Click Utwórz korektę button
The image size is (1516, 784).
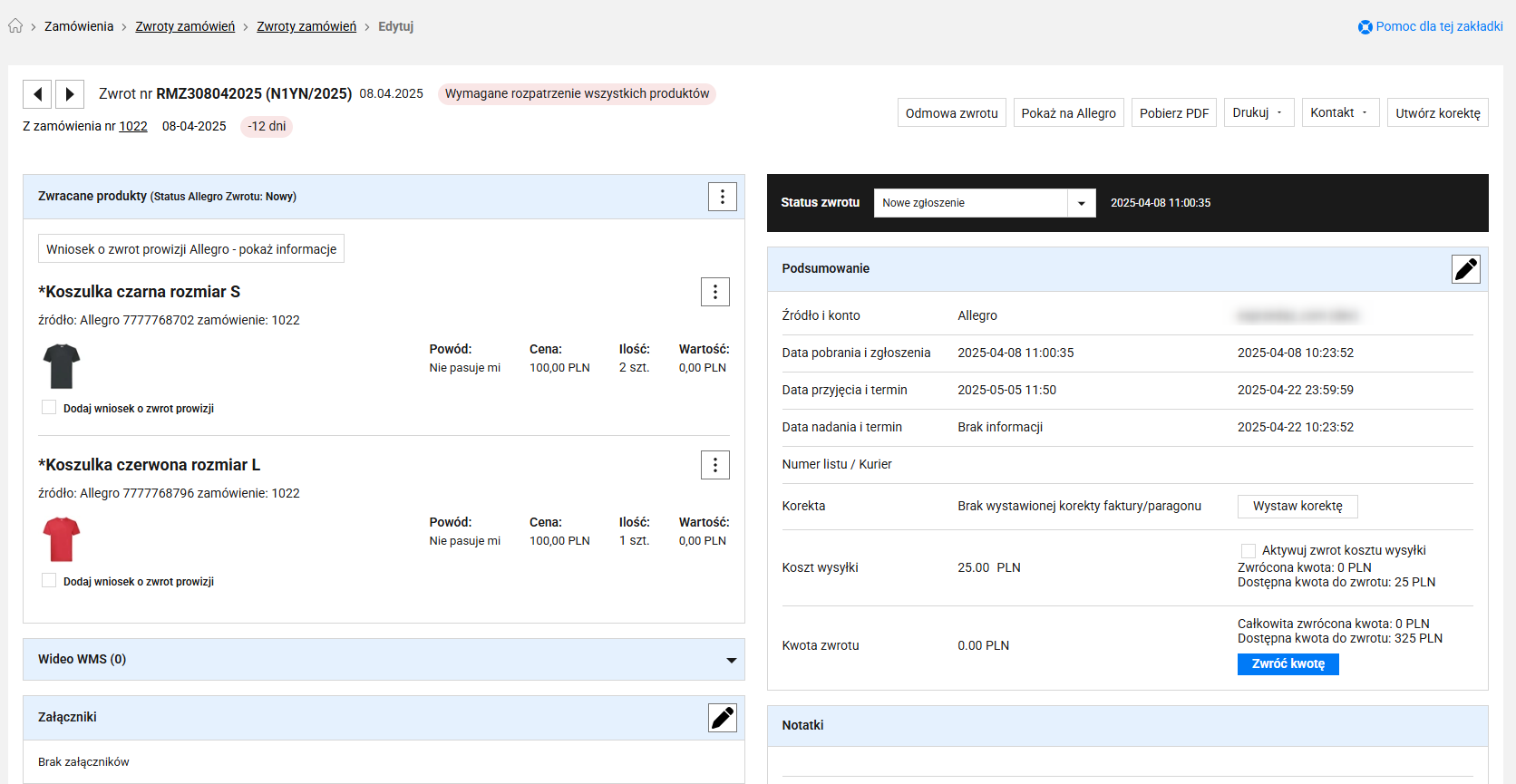[1438, 112]
